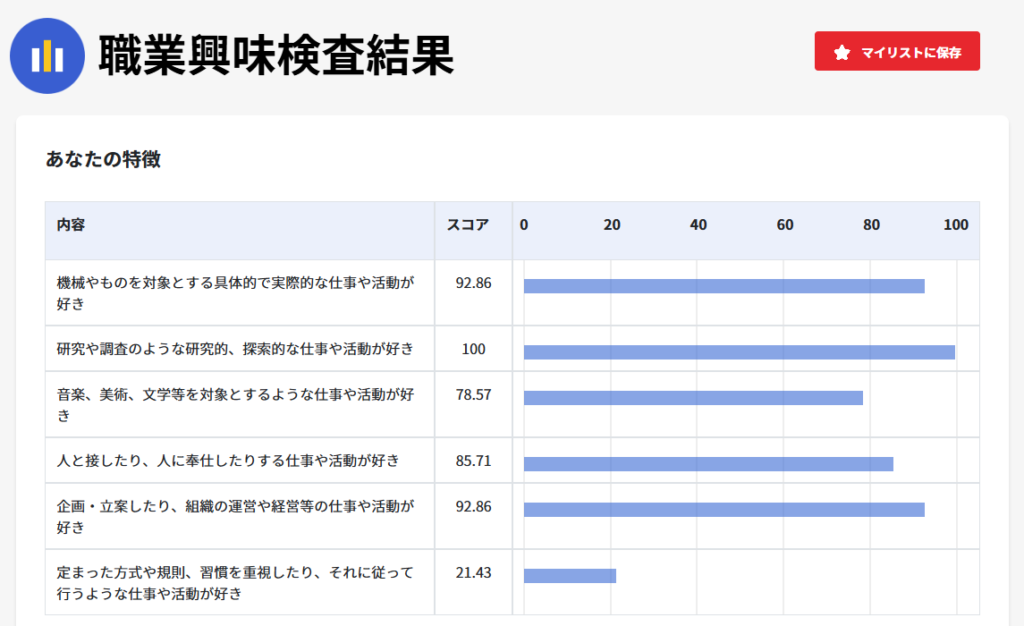This screenshot has height=626, width=1024.
Task: Click the 40 axis label in chart header
Action: (698, 225)
